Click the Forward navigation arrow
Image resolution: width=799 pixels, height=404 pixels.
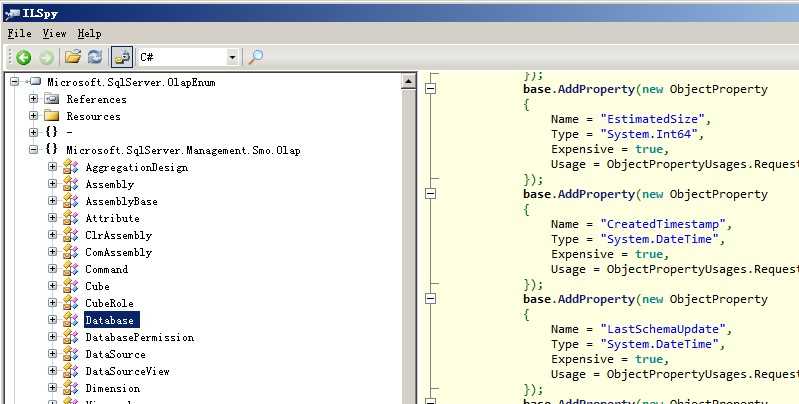pos(46,57)
